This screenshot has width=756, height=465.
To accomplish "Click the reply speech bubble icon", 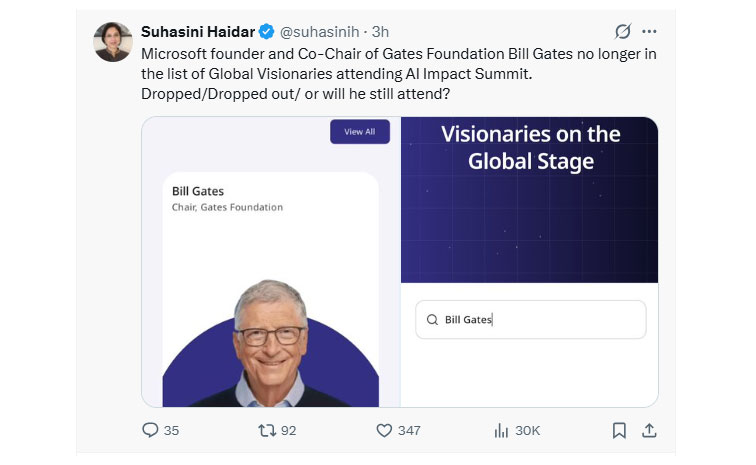I will pyautogui.click(x=151, y=430).
